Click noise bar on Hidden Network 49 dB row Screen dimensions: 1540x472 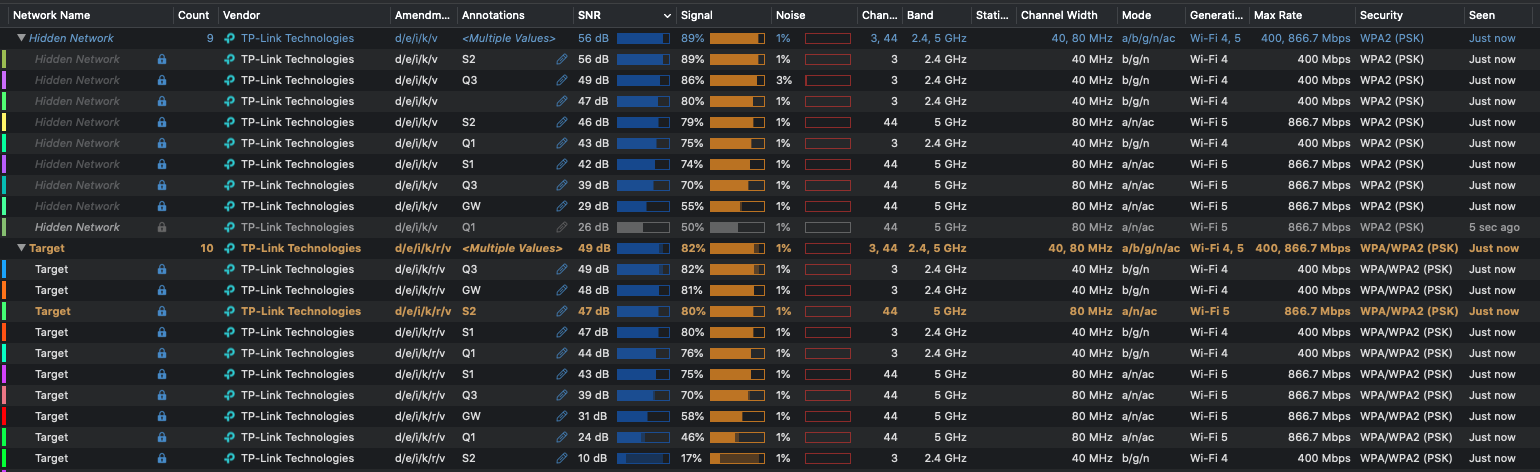[827, 80]
